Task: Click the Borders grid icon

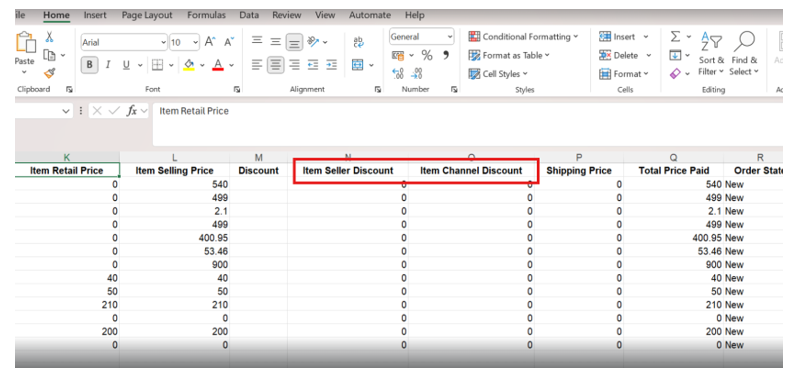Action: tap(158, 65)
